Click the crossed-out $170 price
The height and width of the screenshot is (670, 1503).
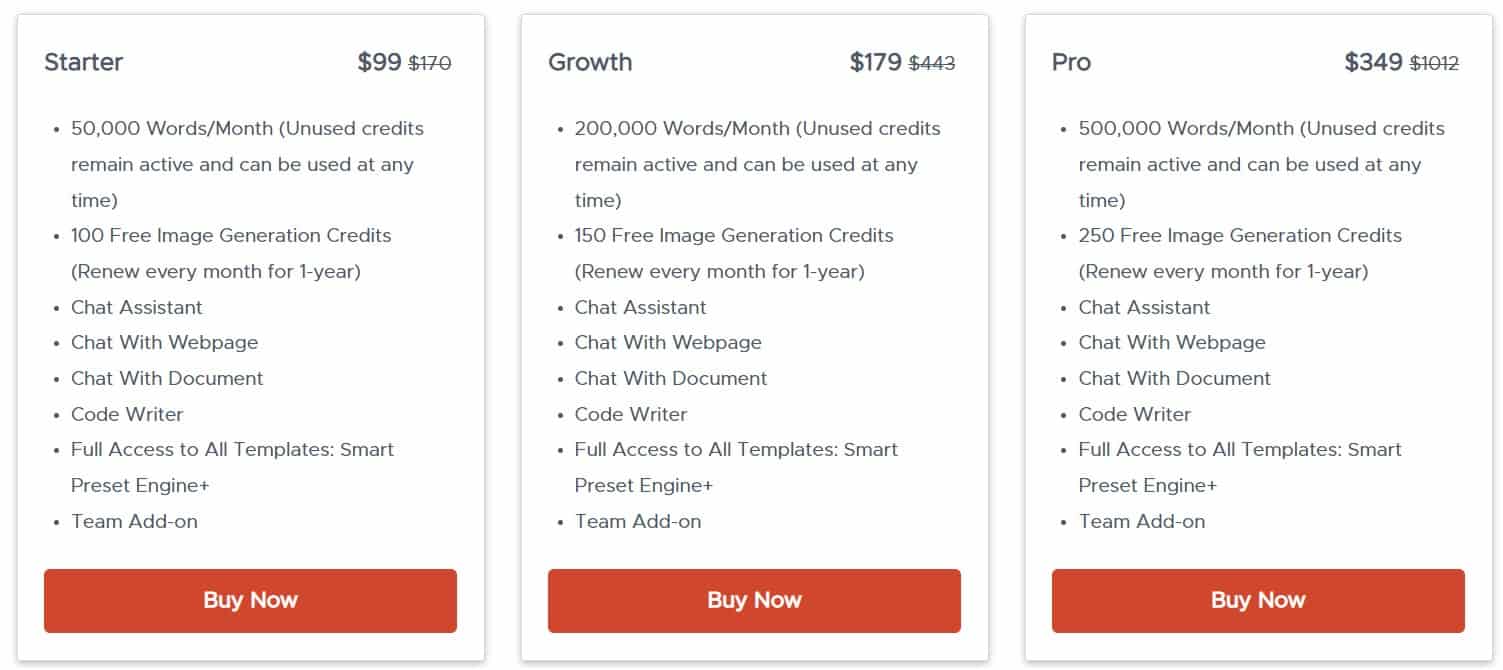(x=431, y=63)
